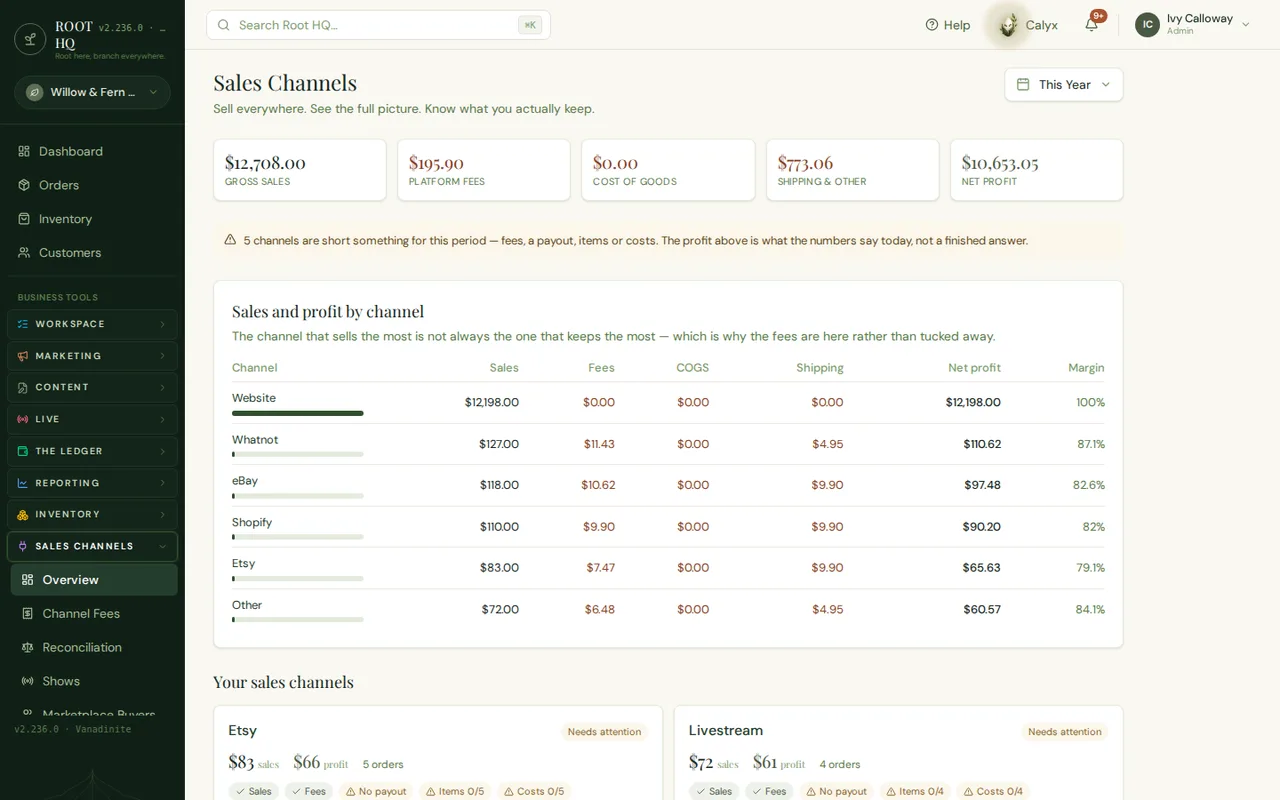
Task: Click the Etsy Costs 0/5 chip
Action: tap(534, 791)
